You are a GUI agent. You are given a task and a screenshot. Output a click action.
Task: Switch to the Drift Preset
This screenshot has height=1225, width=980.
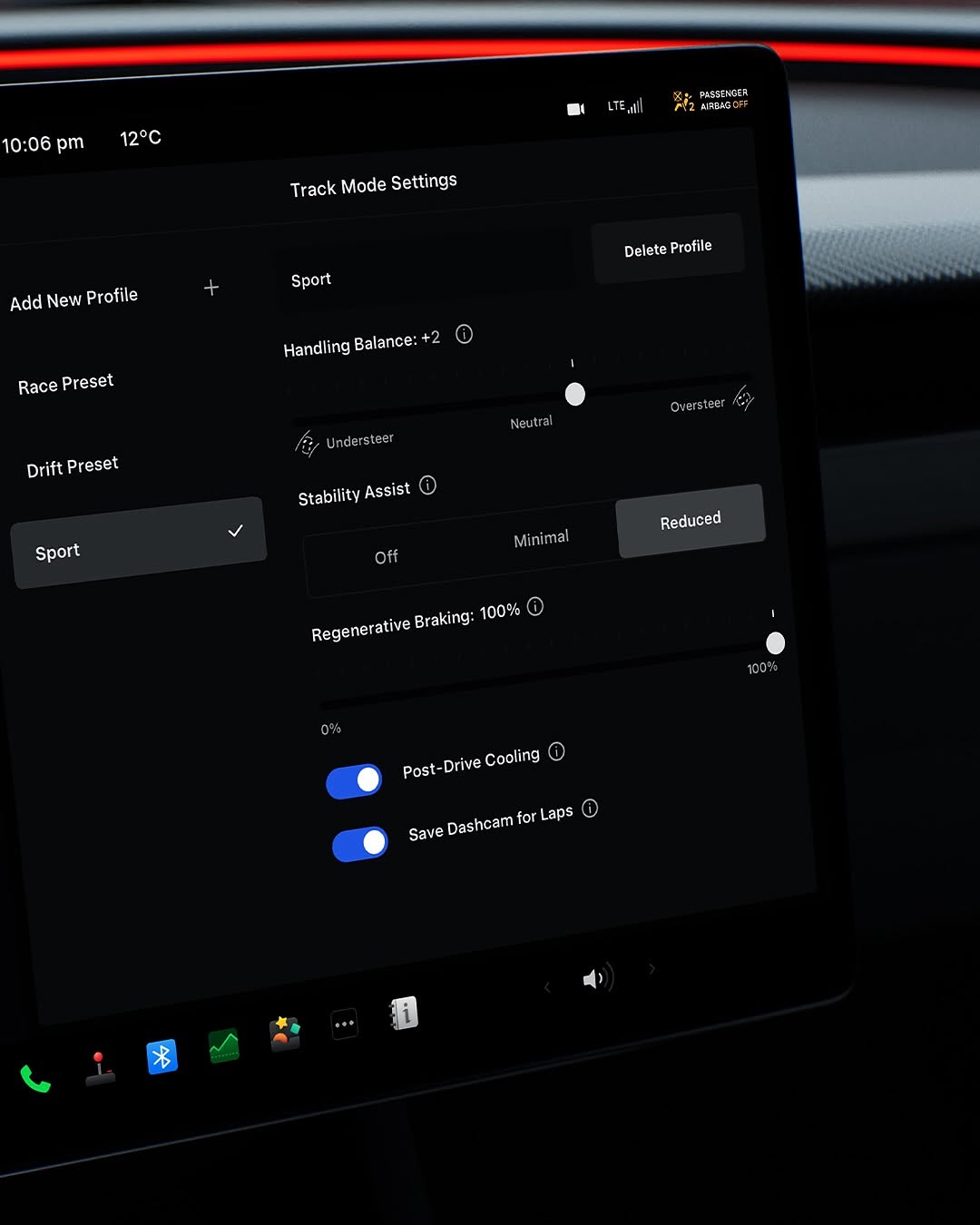pyautogui.click(x=73, y=465)
